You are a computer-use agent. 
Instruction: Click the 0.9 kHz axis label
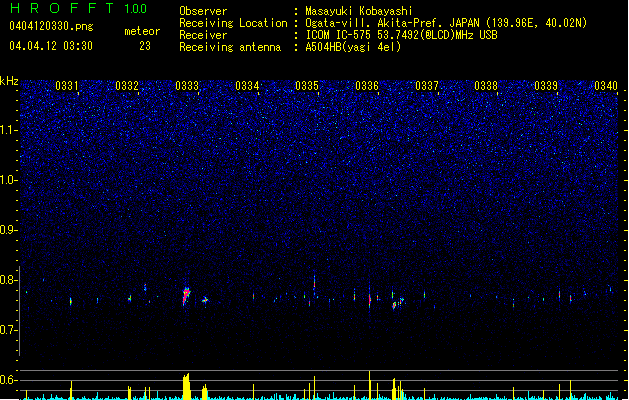[x=8, y=230]
